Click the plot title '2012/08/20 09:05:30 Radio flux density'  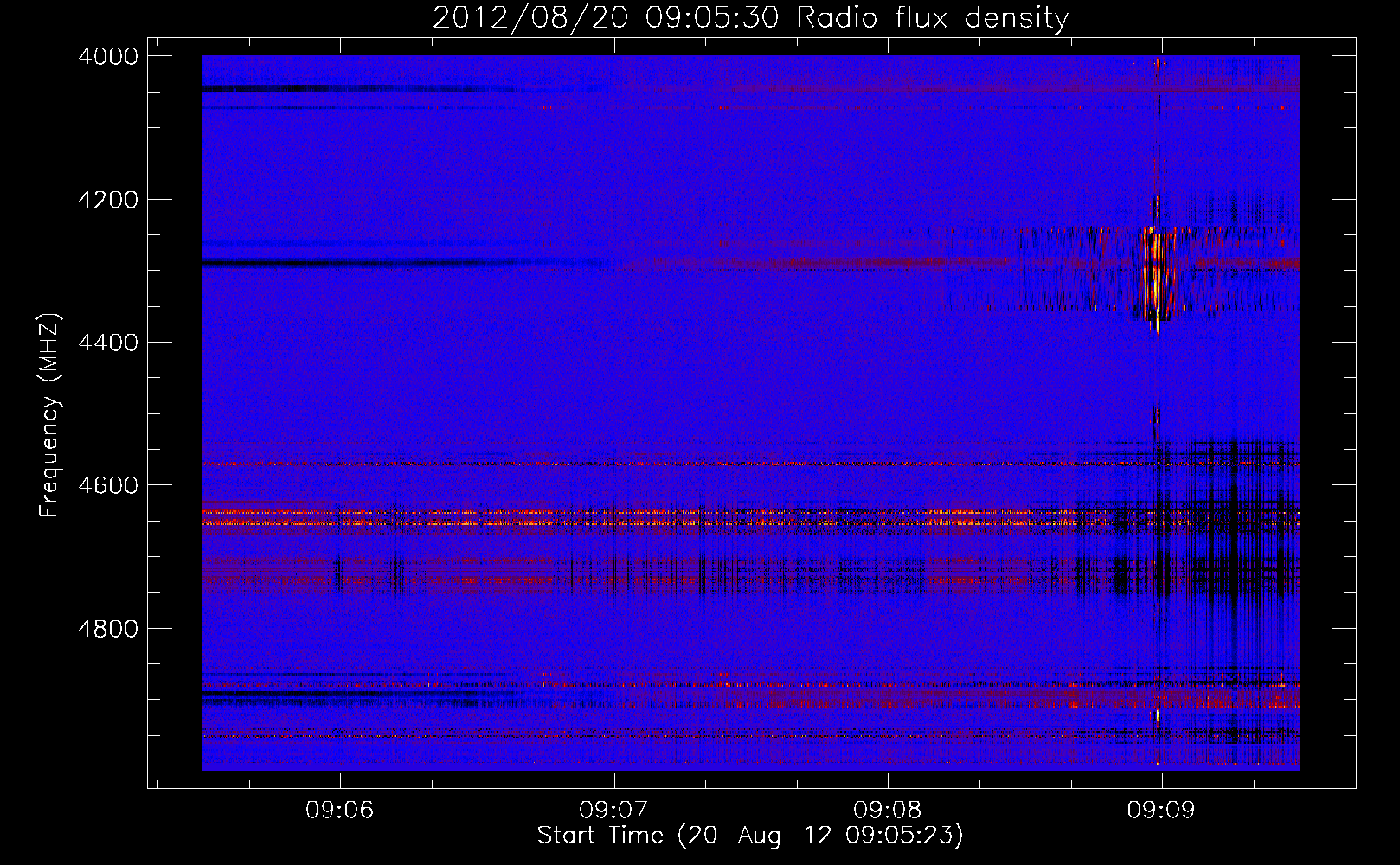pyautogui.click(x=750, y=18)
